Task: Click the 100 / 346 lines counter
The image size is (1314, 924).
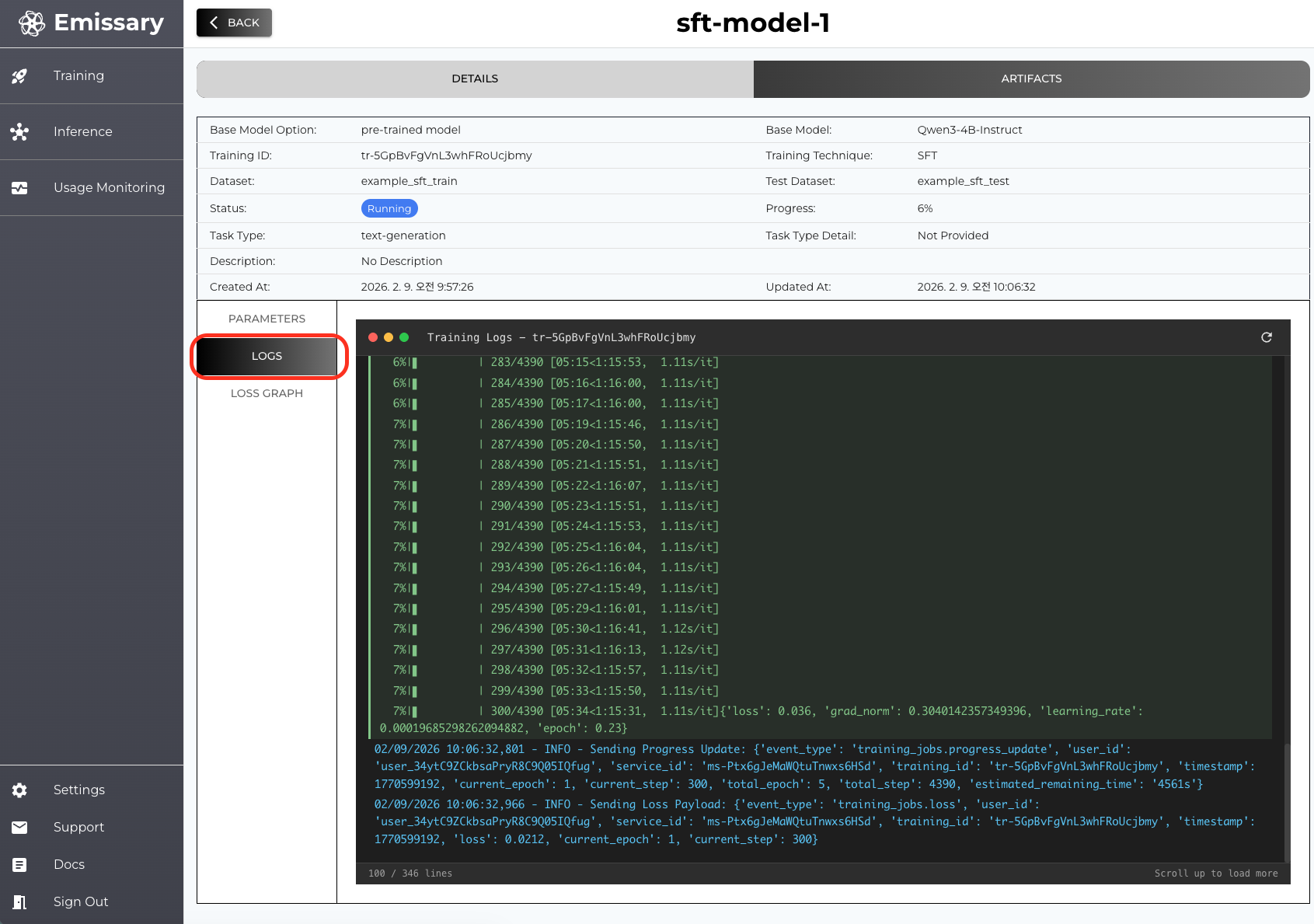Action: tap(410, 873)
